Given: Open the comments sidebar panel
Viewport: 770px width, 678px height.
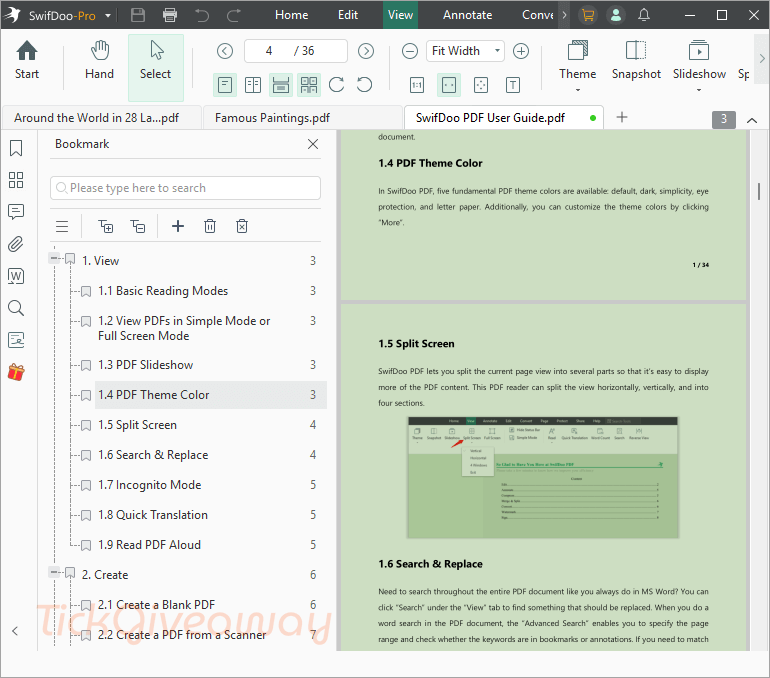Looking at the screenshot, I should click(x=16, y=212).
